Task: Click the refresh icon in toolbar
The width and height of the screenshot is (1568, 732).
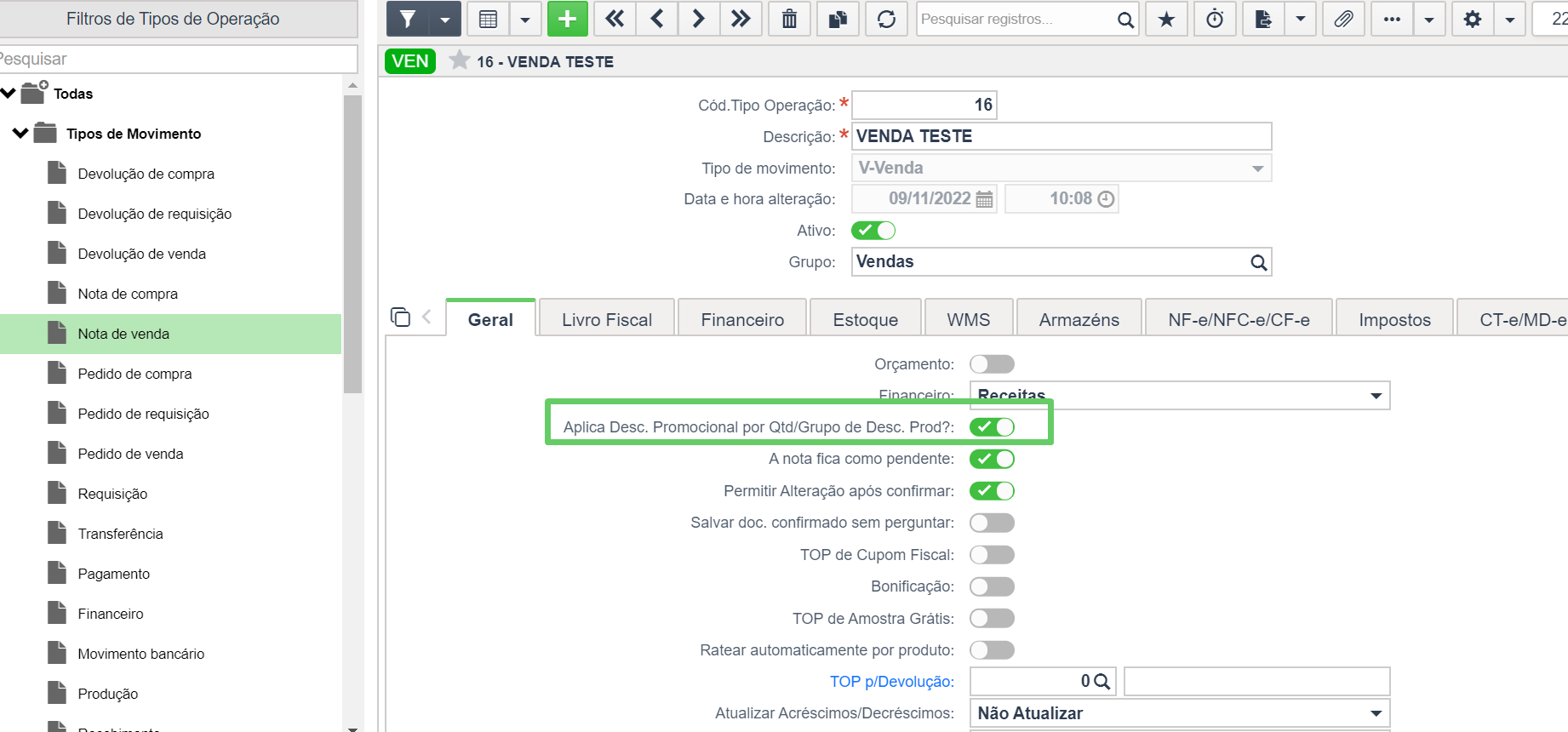Action: [886, 19]
